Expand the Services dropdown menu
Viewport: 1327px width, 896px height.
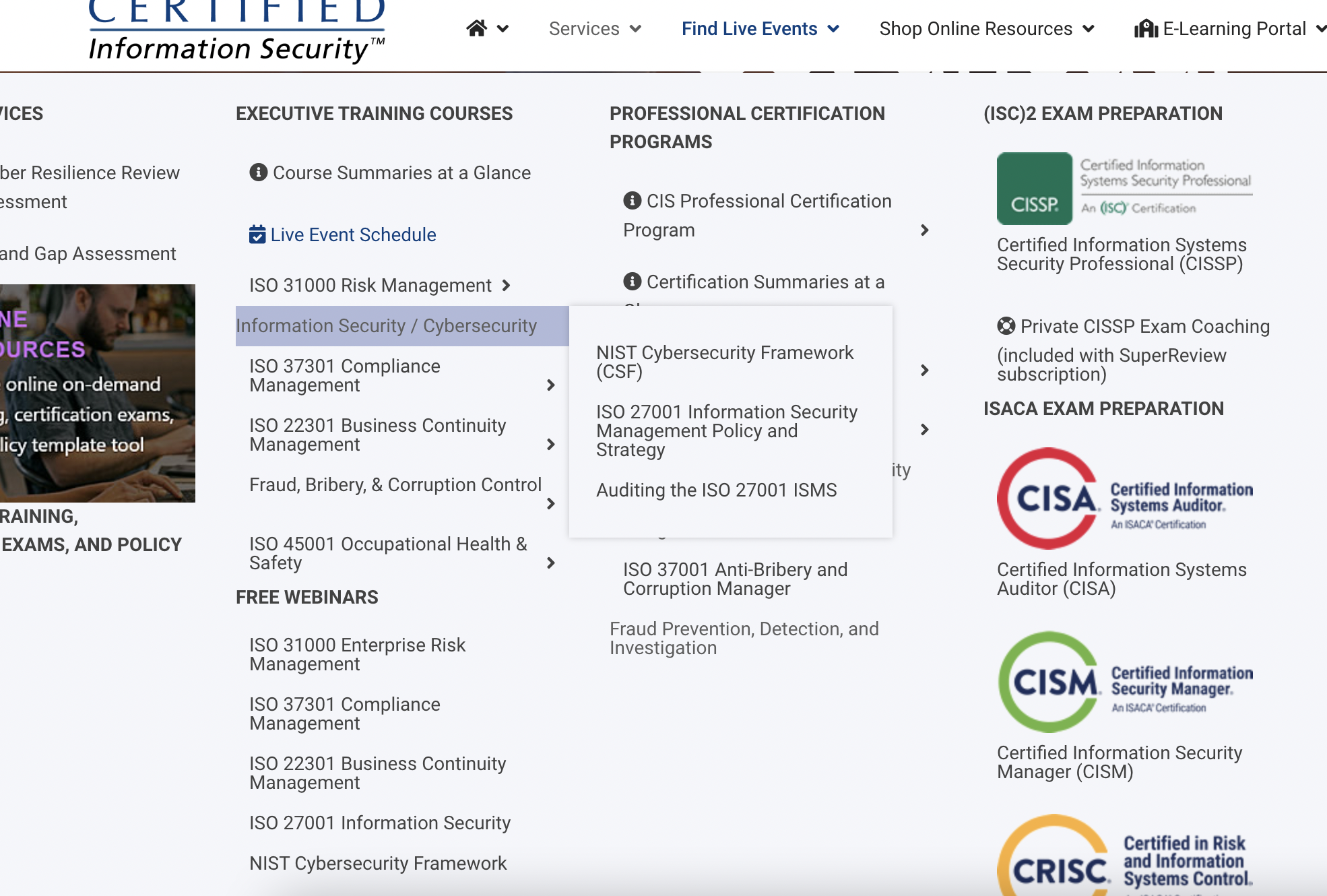click(x=595, y=29)
